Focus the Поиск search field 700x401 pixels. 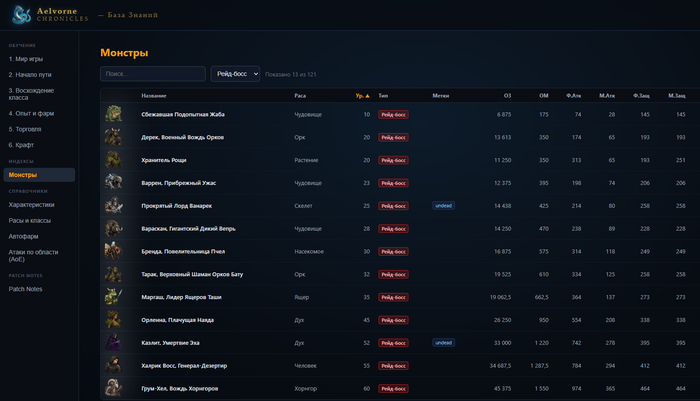[153, 74]
